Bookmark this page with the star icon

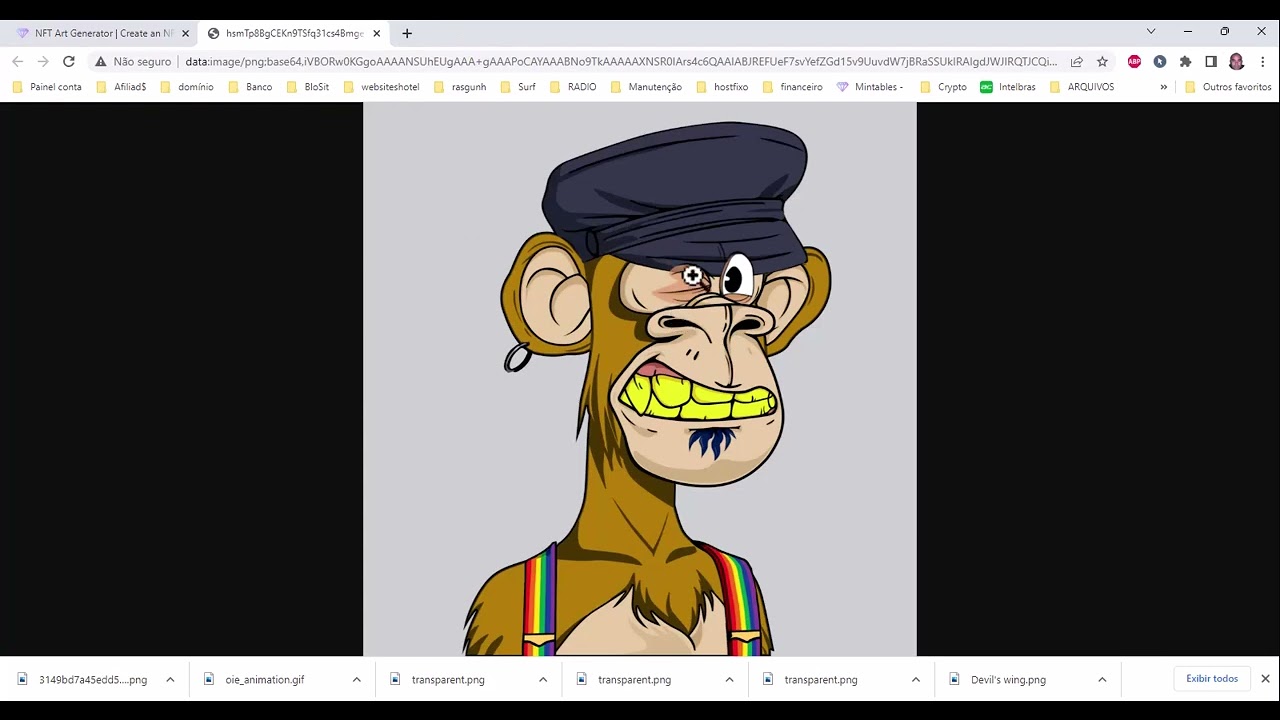(x=1102, y=61)
